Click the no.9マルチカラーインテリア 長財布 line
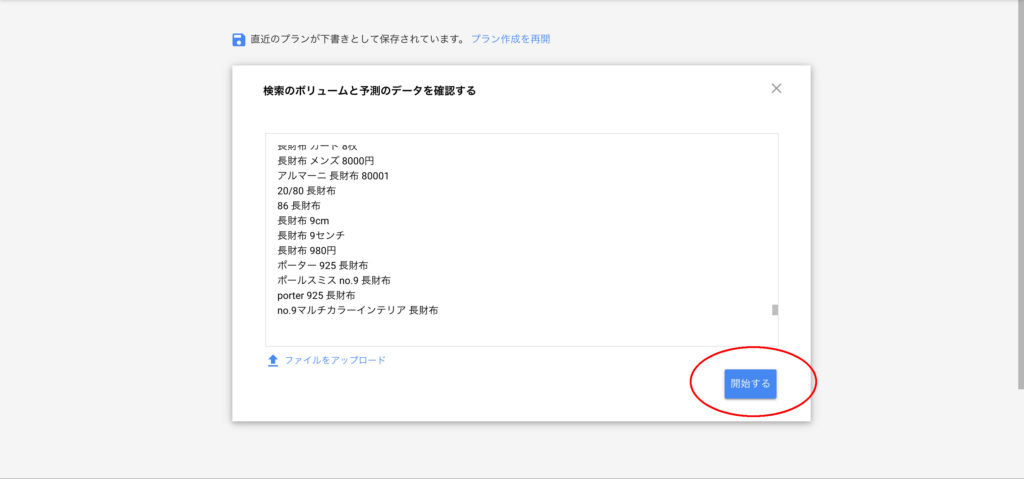1024x479 pixels. pos(357,311)
